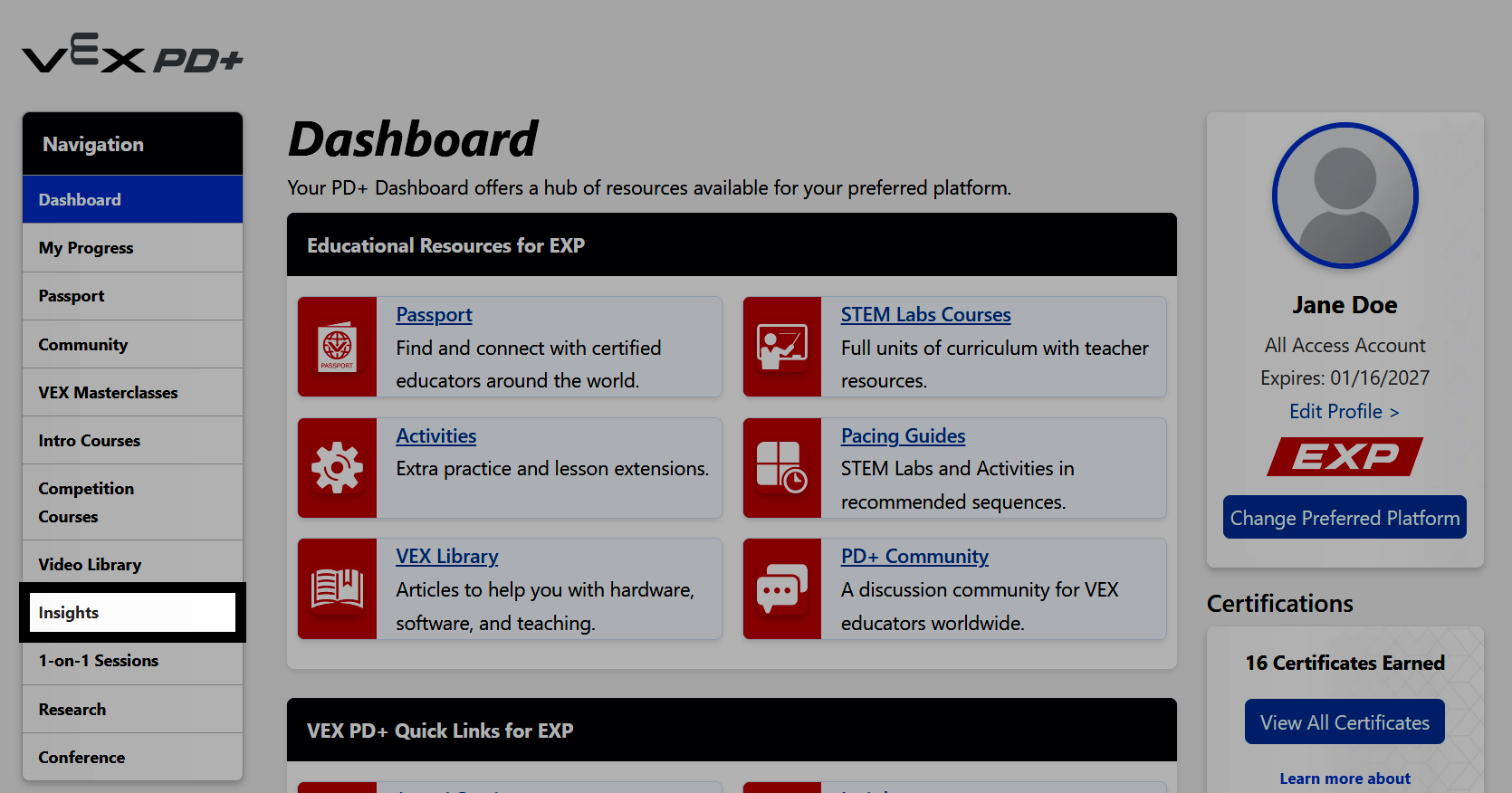Image resolution: width=1512 pixels, height=793 pixels.
Task: Select Intro Courses in the sidebar
Action: tap(132, 440)
